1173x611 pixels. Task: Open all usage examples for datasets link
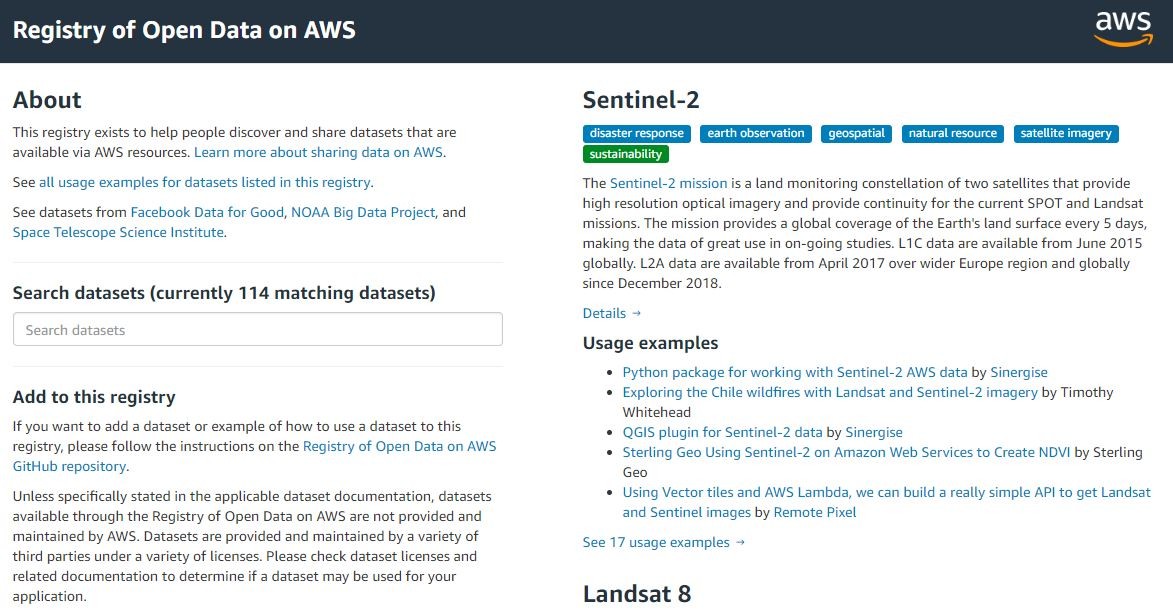205,183
